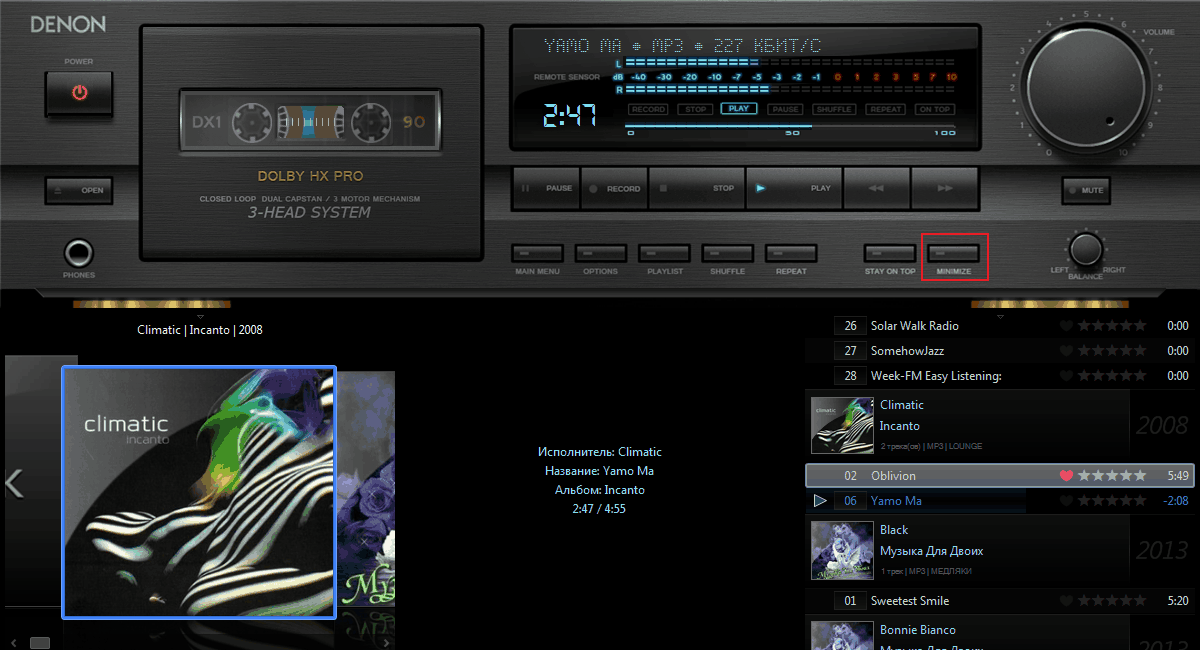
Task: Skip ahead with the fast-forward button
Action: tap(944, 188)
